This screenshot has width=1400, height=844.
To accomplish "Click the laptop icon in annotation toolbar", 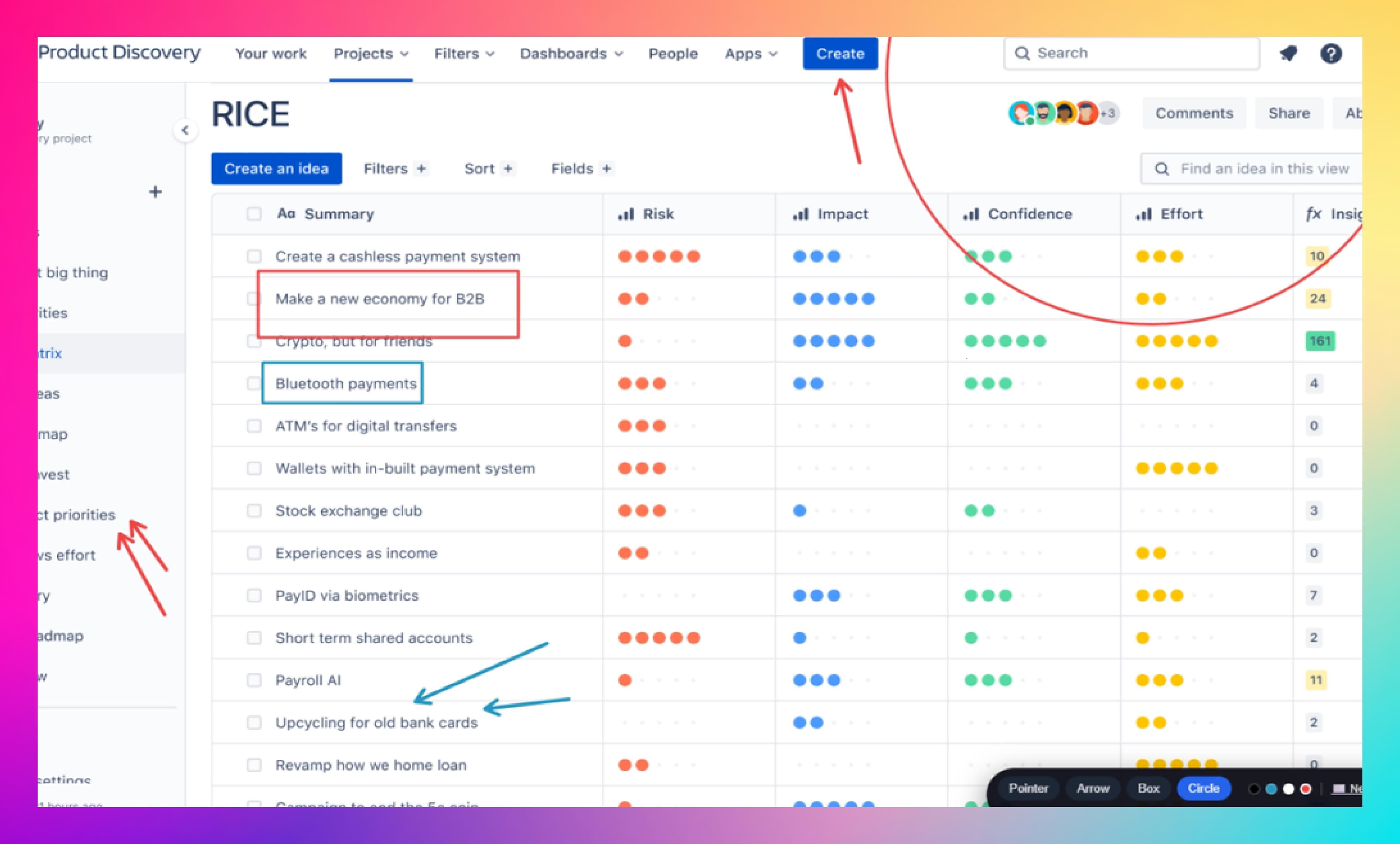I will click(1339, 789).
